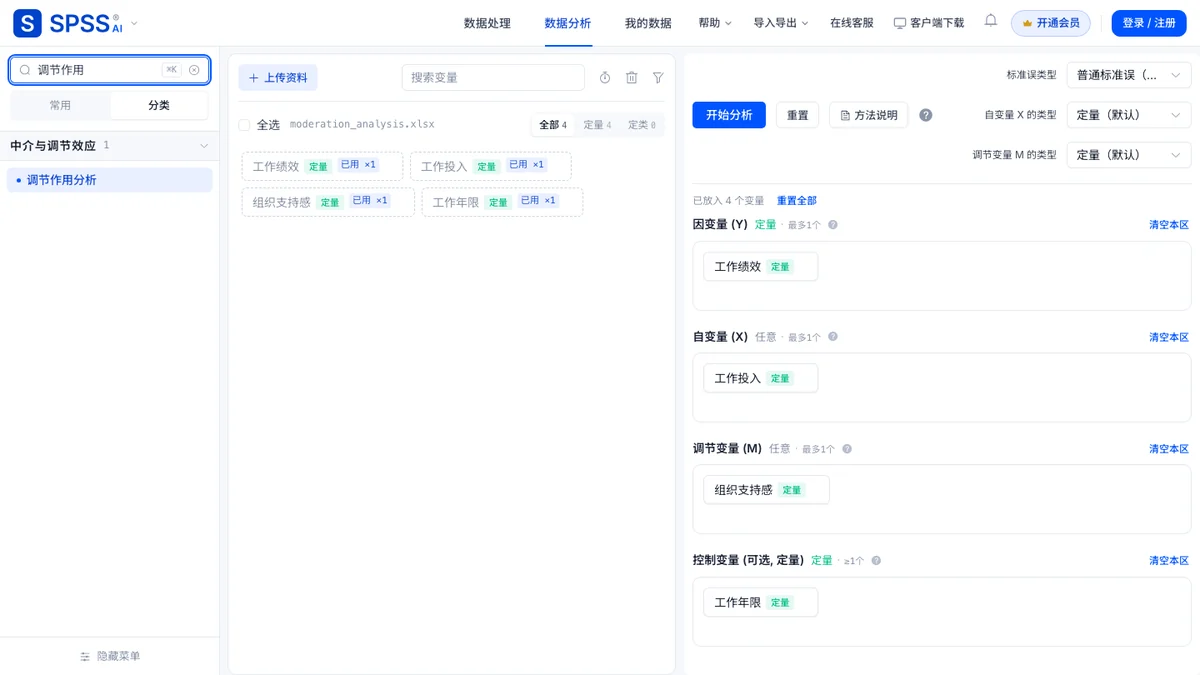Click 清空本区 for 自变量 (X)

[1169, 337]
